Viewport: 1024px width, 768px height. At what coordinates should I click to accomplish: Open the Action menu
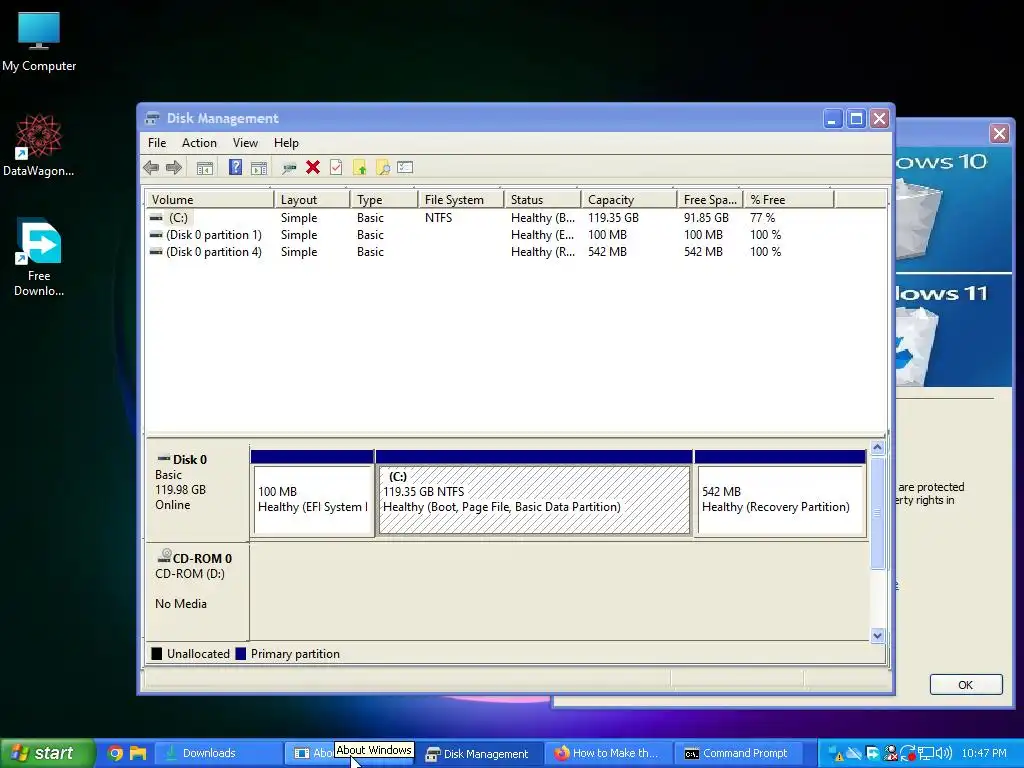click(x=199, y=142)
